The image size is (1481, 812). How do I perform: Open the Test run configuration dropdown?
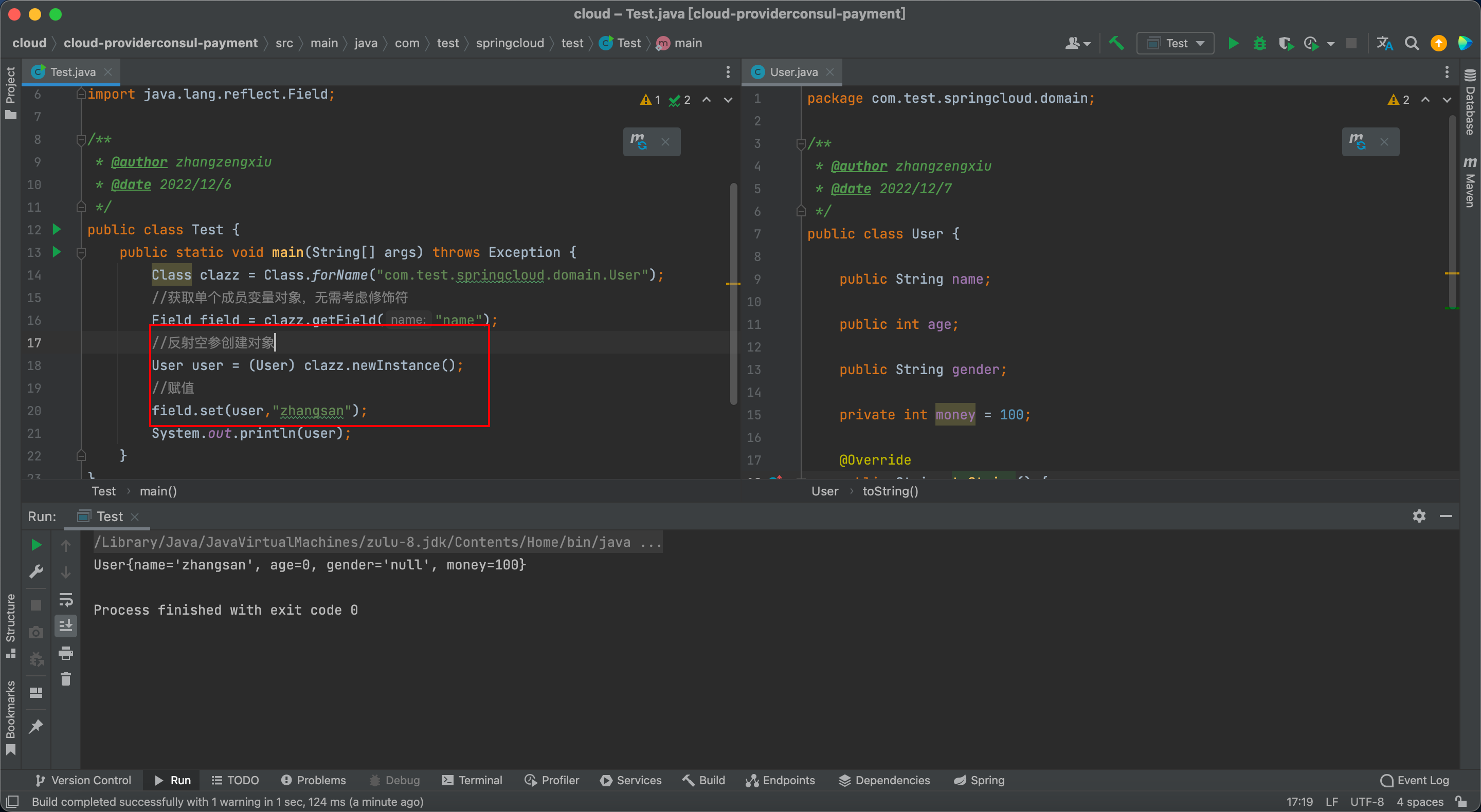click(1175, 43)
